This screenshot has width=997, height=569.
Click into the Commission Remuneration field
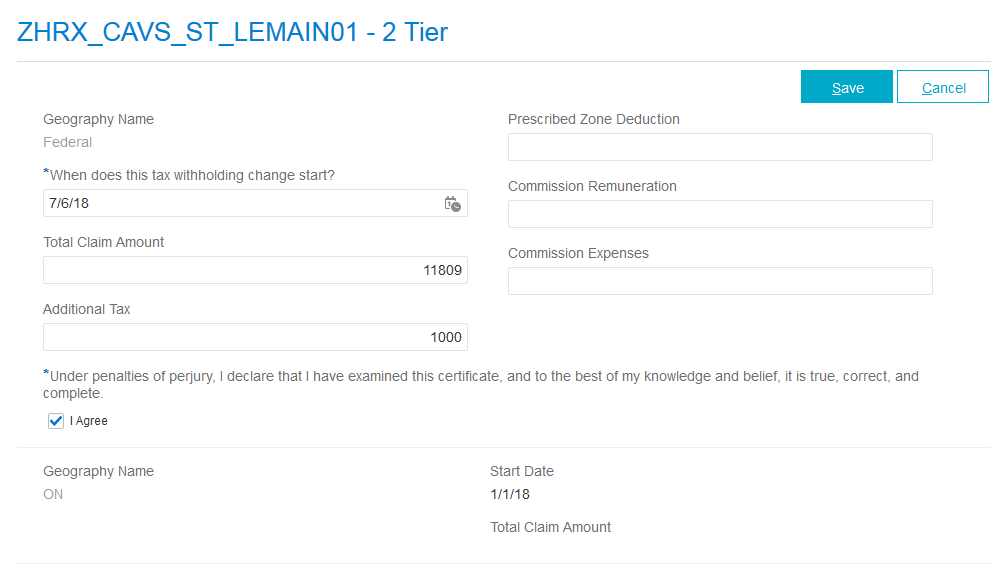click(720, 214)
